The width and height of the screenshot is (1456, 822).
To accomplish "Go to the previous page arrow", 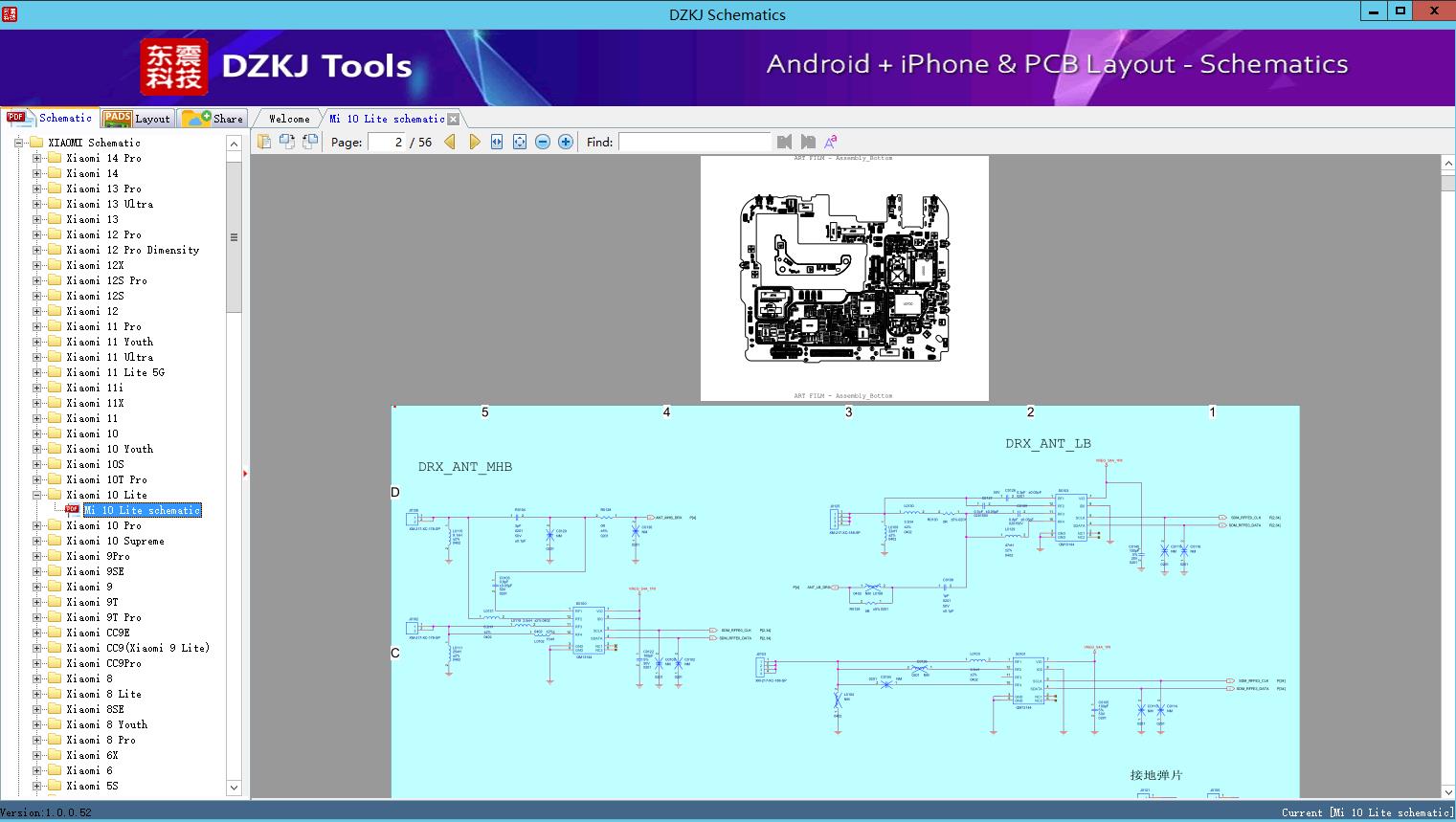I will pyautogui.click(x=450, y=142).
